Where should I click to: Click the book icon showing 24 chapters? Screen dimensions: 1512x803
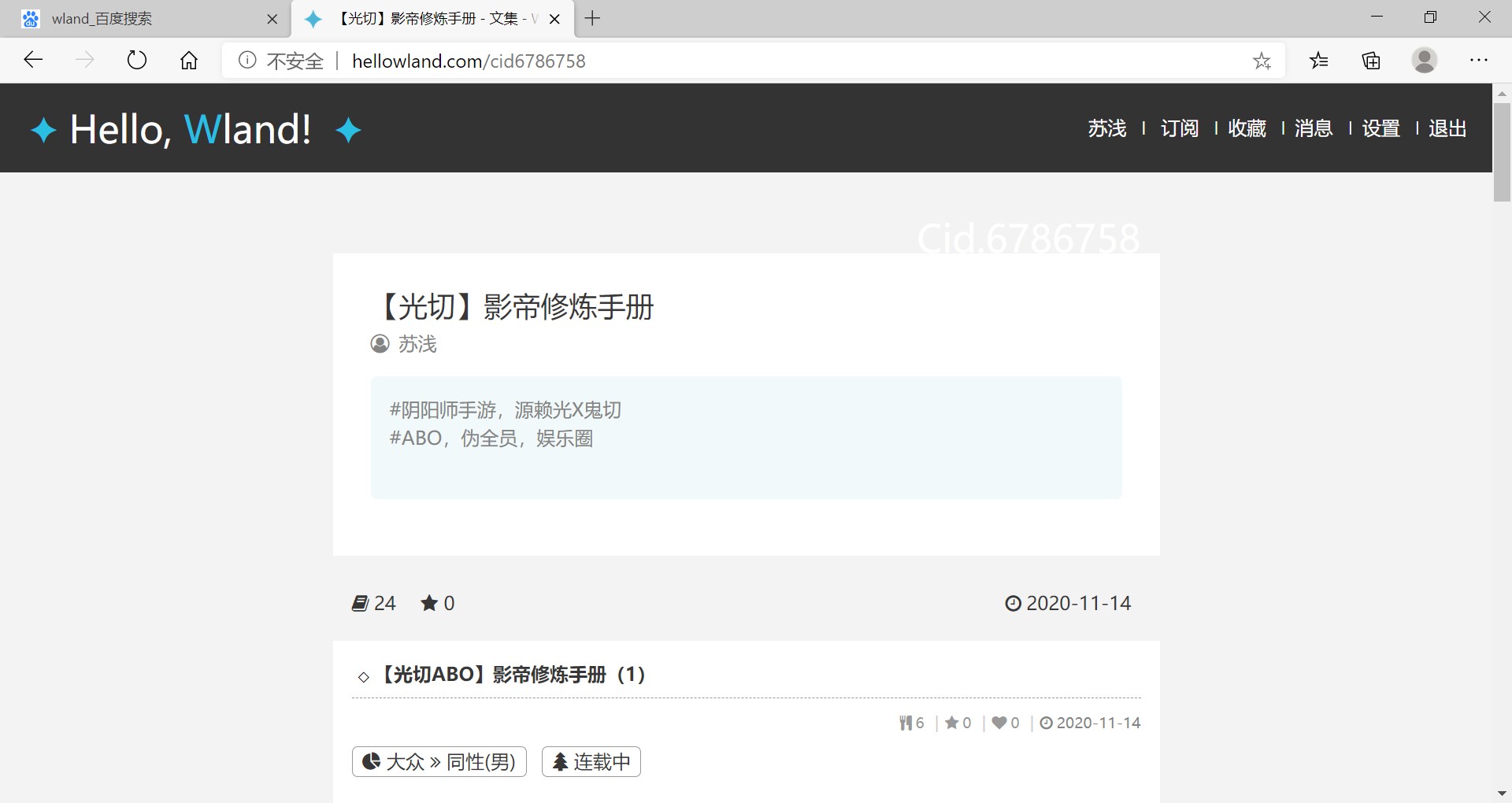point(361,603)
